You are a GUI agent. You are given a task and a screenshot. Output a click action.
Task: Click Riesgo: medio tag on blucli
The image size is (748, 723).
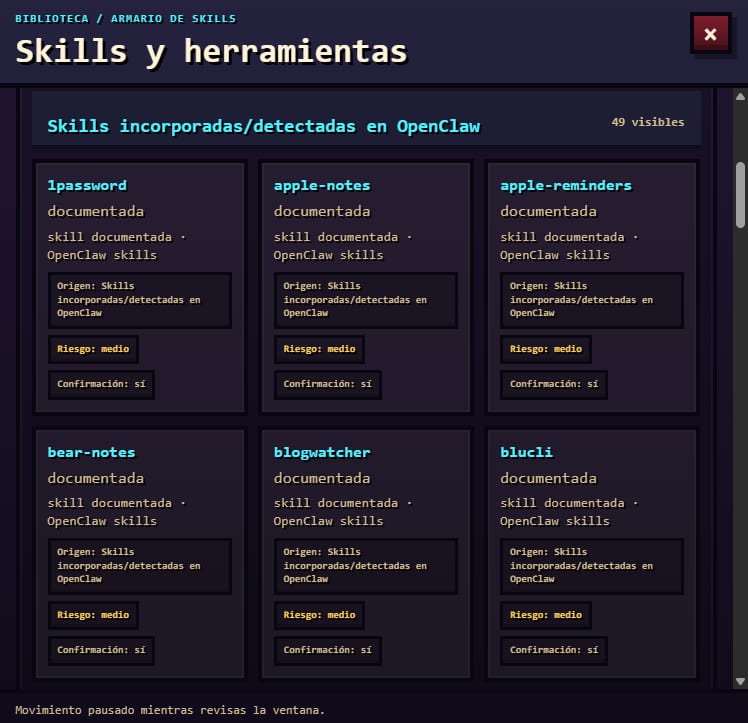[x=546, y=615]
